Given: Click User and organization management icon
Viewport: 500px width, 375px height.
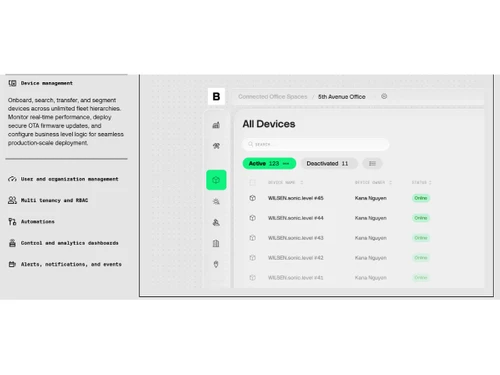Looking at the screenshot, I should [12, 179].
